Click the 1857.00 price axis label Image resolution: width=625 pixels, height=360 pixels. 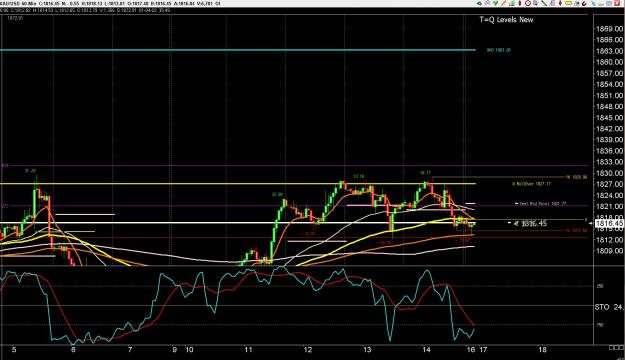pos(609,73)
